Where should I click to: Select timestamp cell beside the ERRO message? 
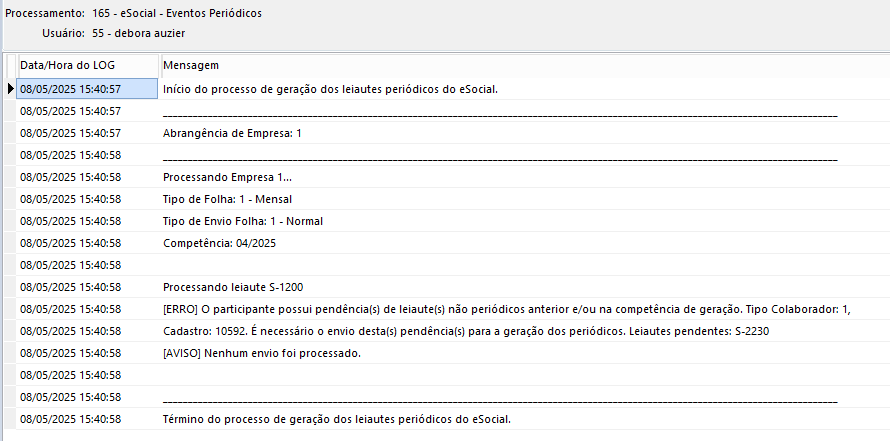87,309
